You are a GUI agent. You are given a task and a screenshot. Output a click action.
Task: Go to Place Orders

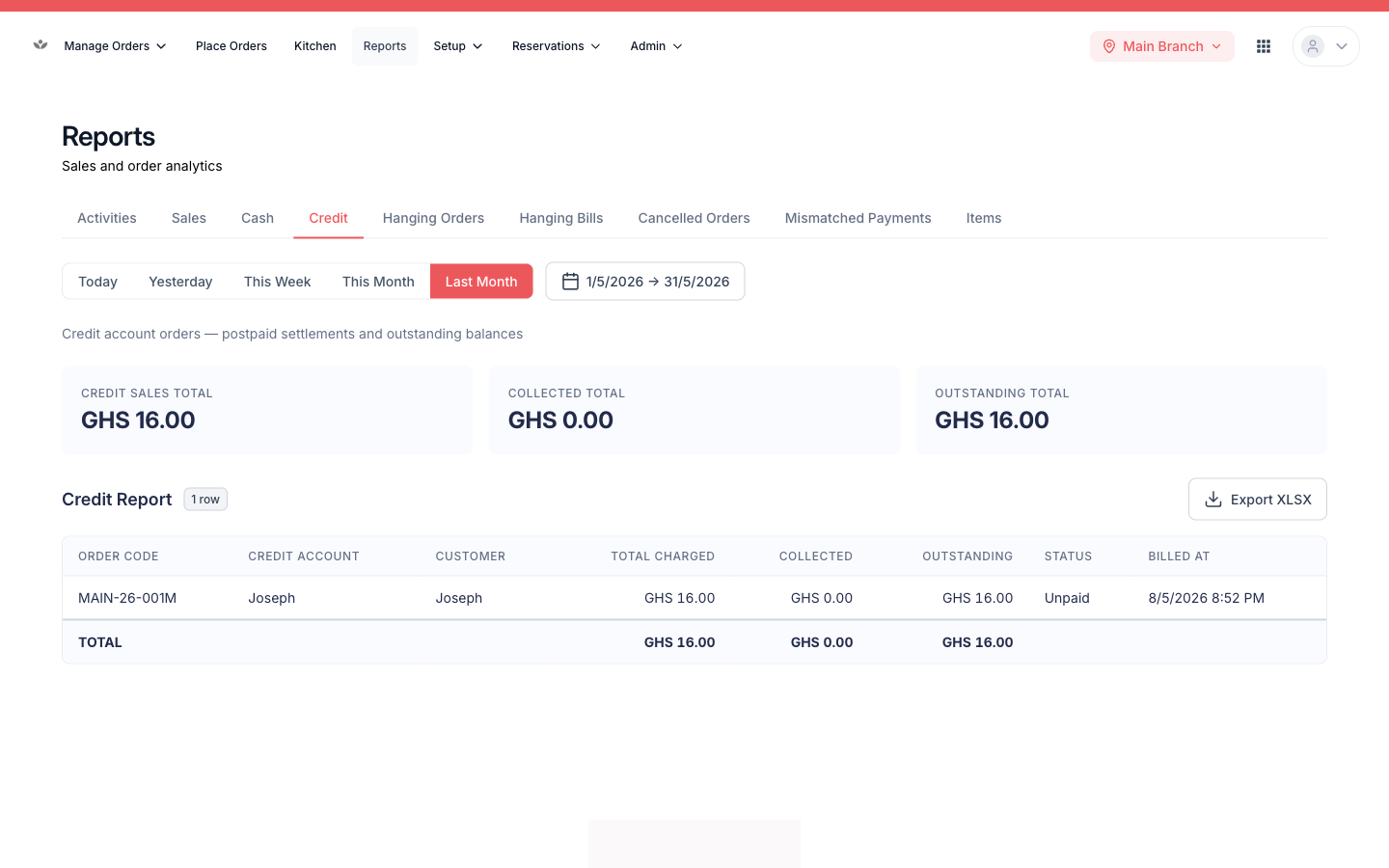pos(231,46)
